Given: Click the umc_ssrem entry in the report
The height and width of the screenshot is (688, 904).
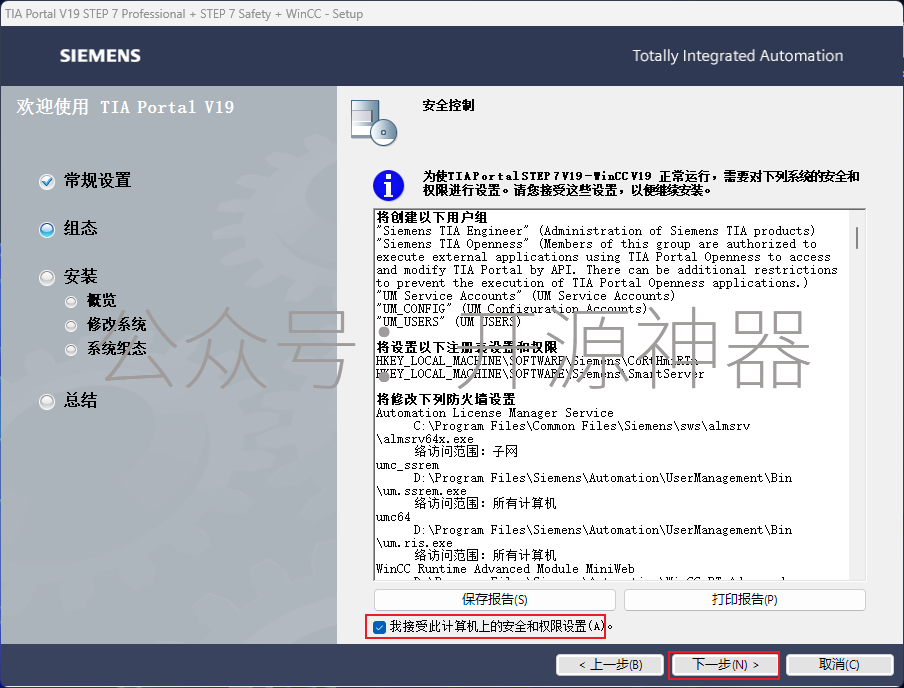Looking at the screenshot, I should [x=407, y=465].
